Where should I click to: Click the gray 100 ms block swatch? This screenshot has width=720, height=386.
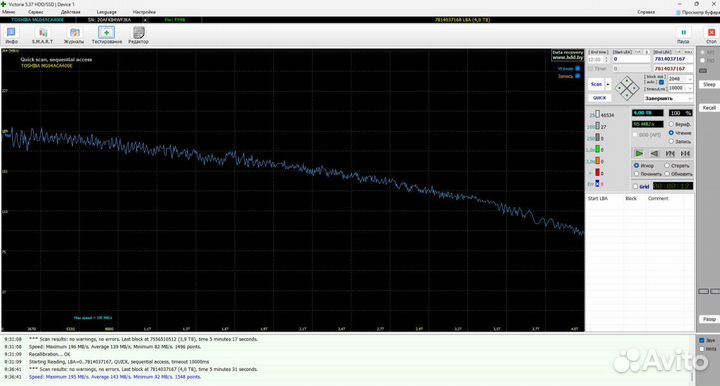(x=597, y=126)
